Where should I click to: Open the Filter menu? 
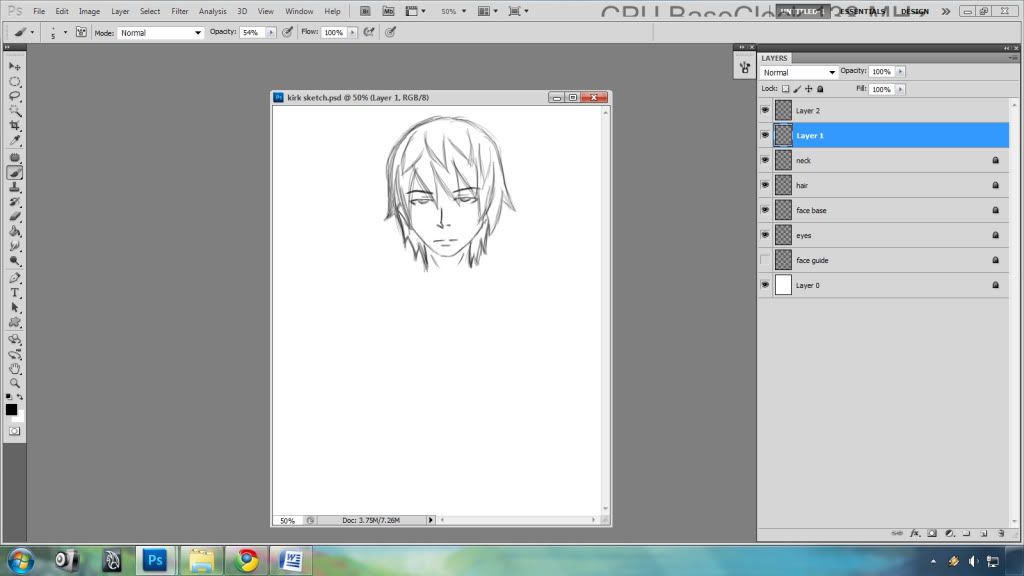pos(179,11)
